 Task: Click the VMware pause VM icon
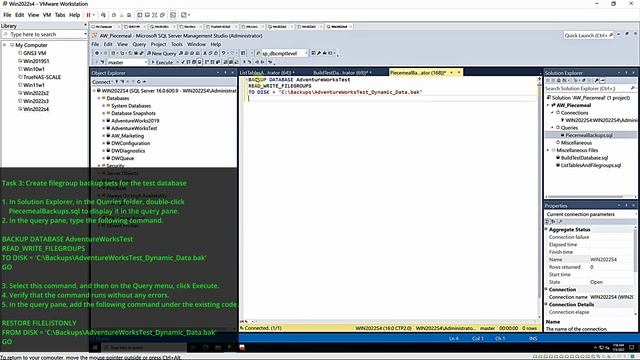coord(88,15)
